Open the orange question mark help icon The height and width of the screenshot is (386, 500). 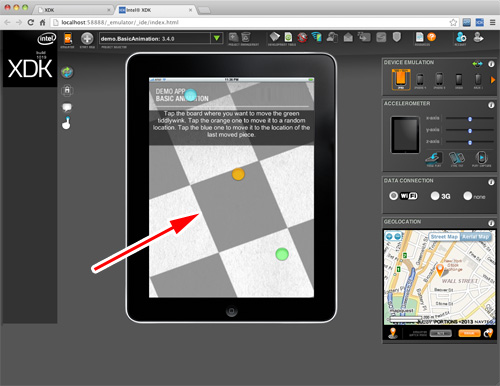click(x=431, y=37)
